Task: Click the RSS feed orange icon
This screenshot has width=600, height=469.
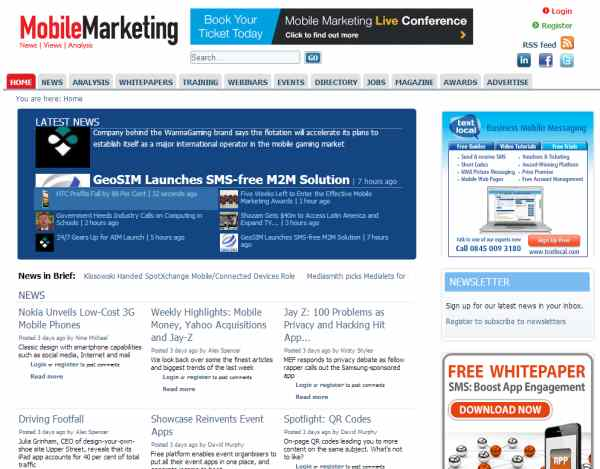Action: pos(567,43)
